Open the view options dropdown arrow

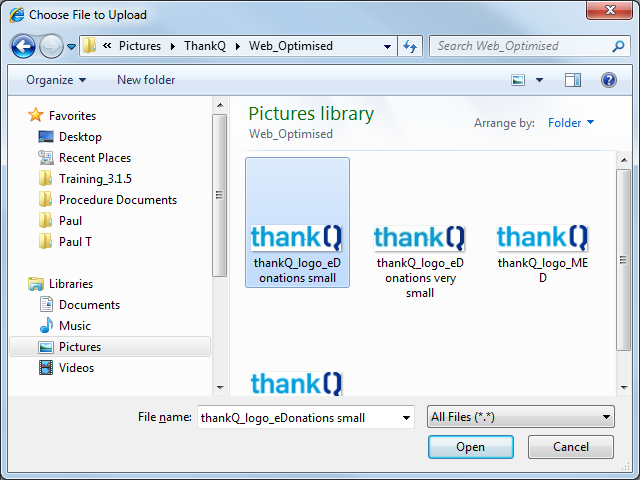(x=539, y=80)
